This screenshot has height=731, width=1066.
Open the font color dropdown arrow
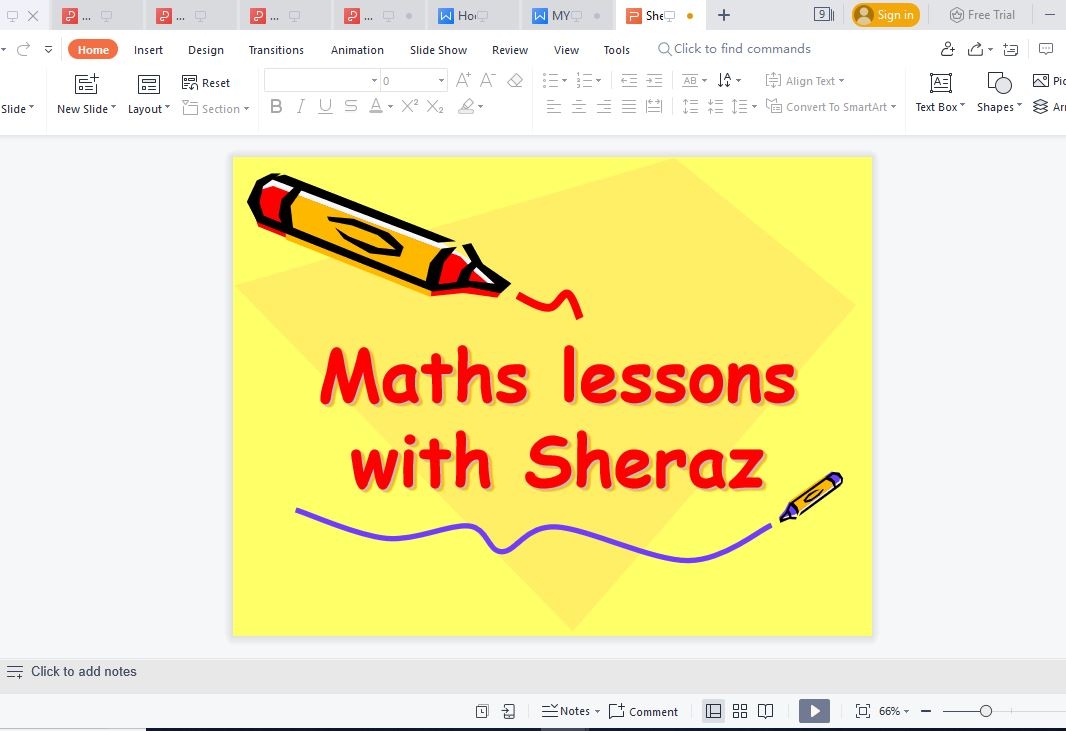click(390, 107)
